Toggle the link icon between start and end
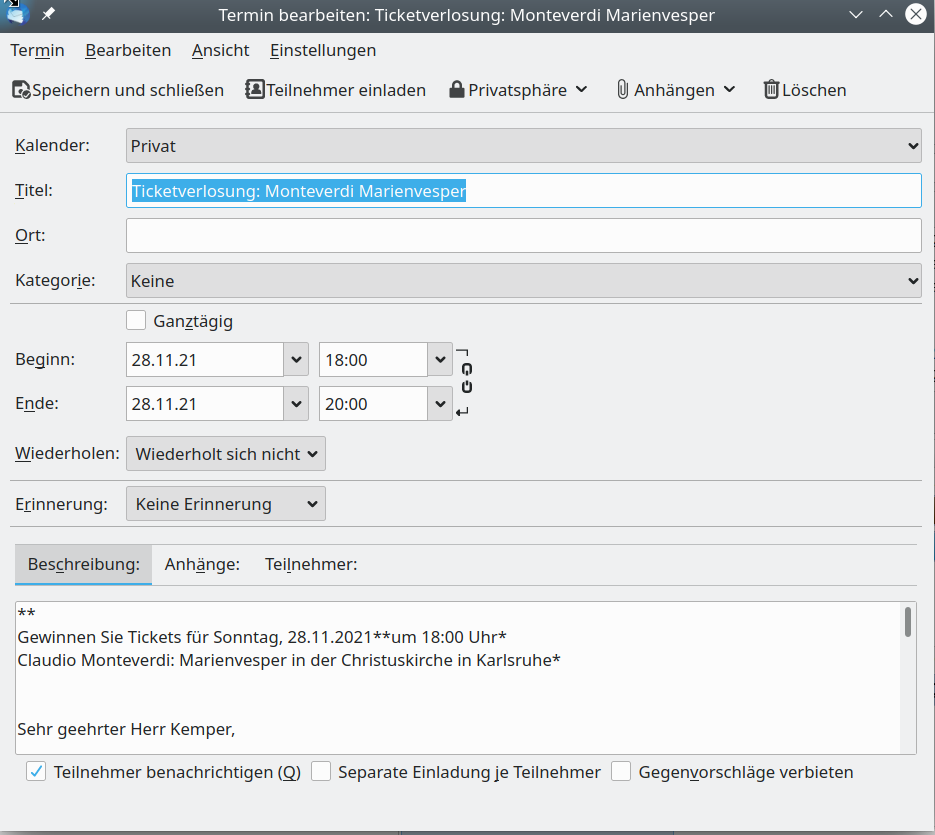 pyautogui.click(x=466, y=380)
